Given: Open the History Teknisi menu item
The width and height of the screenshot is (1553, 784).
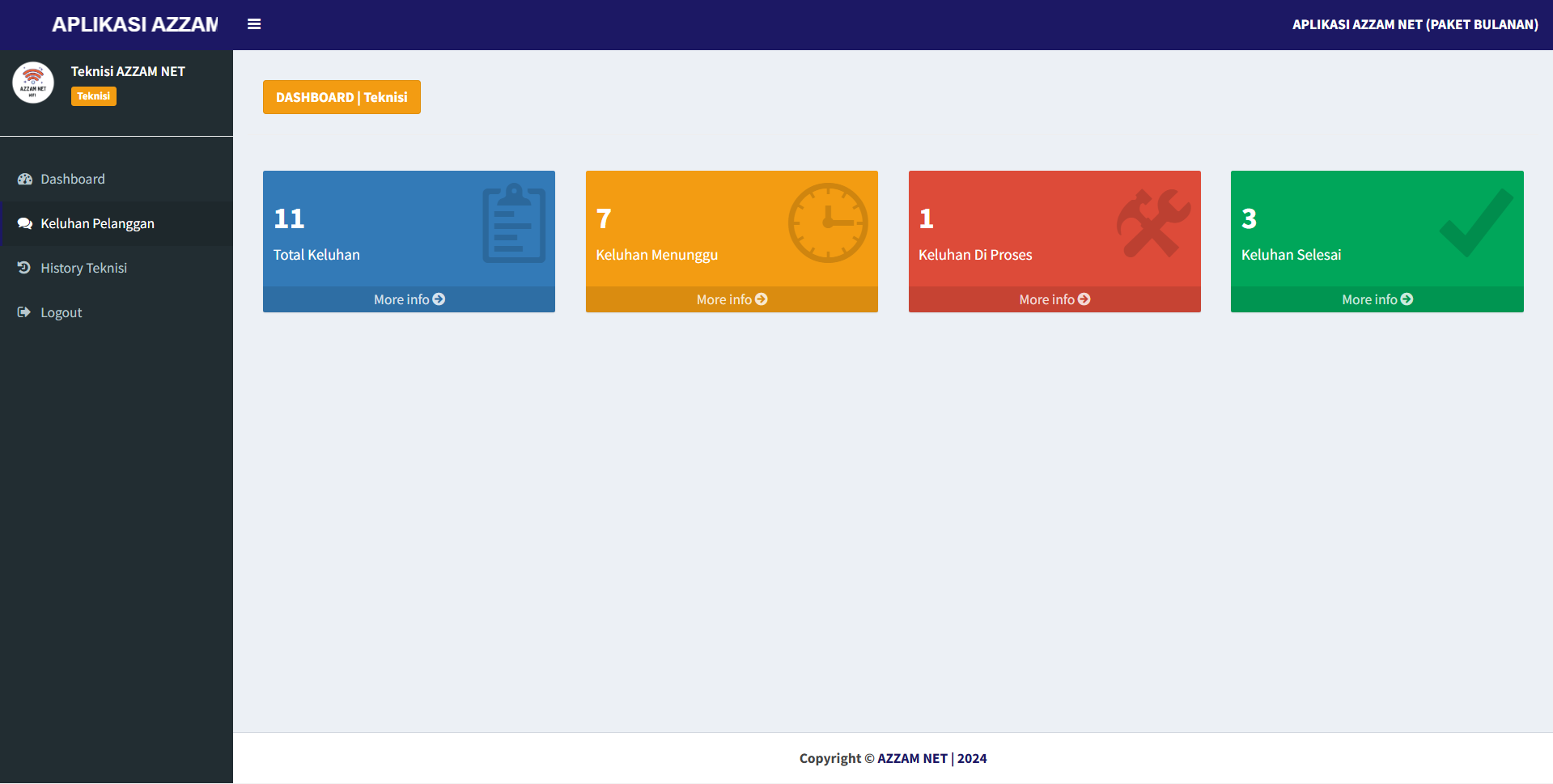Looking at the screenshot, I should coord(83,268).
